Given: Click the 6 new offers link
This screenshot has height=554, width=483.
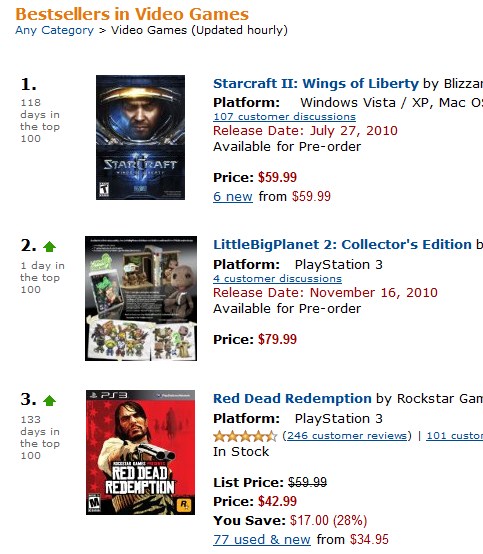Looking at the screenshot, I should (233, 196).
